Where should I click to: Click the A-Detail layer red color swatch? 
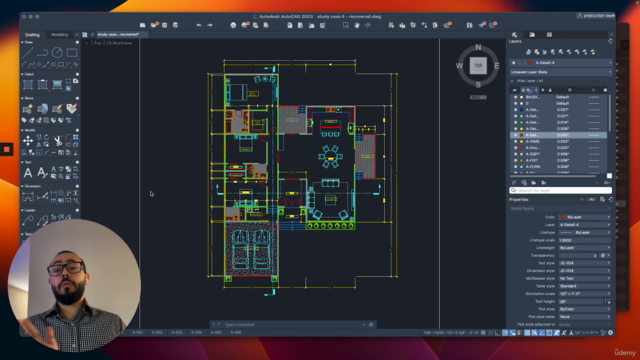[521, 135]
